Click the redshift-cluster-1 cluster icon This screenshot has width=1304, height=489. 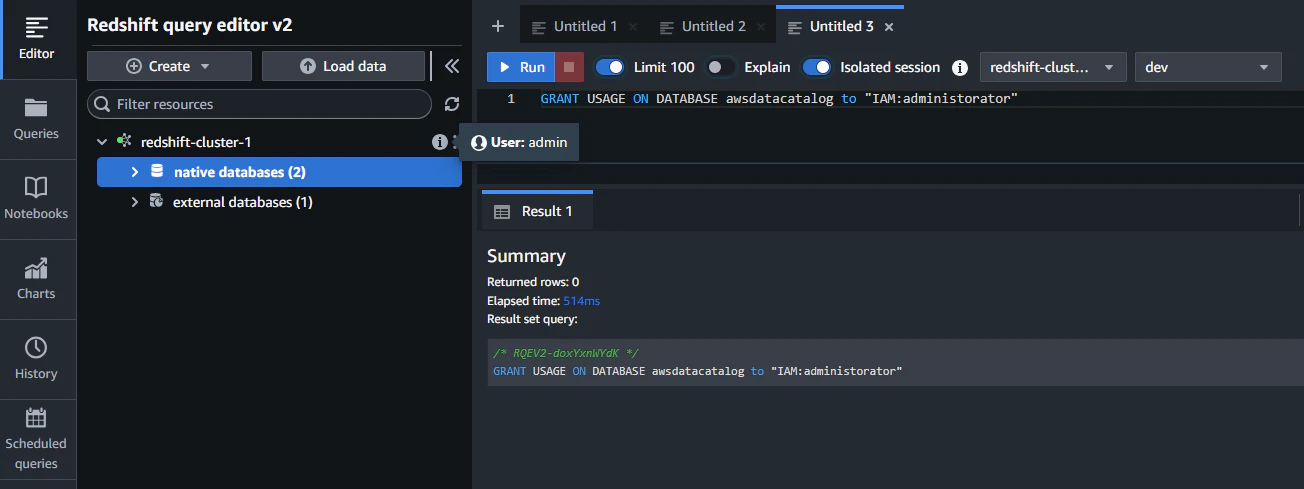pos(124,142)
